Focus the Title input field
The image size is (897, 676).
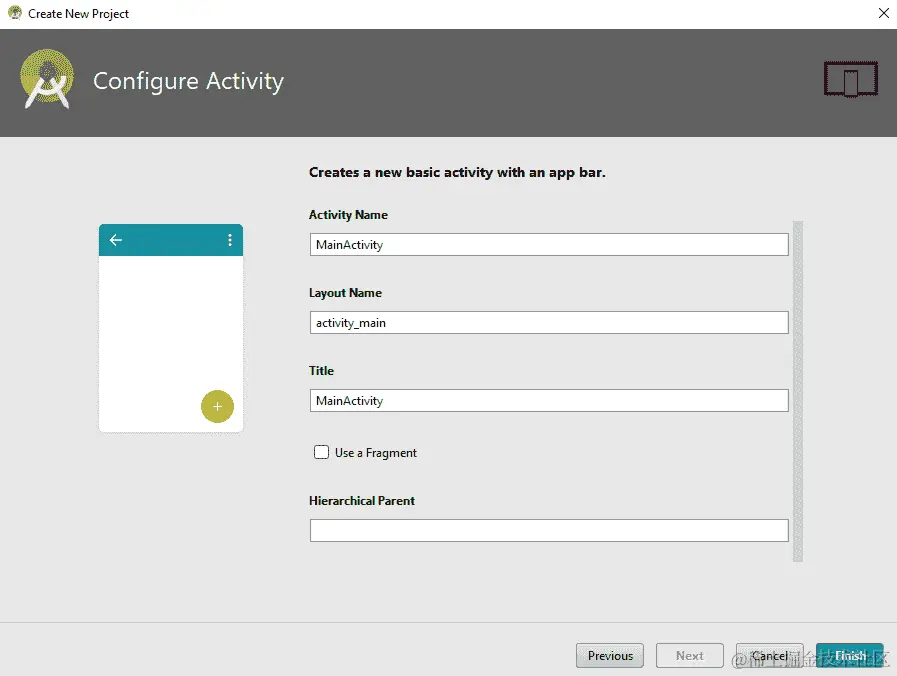click(x=549, y=400)
